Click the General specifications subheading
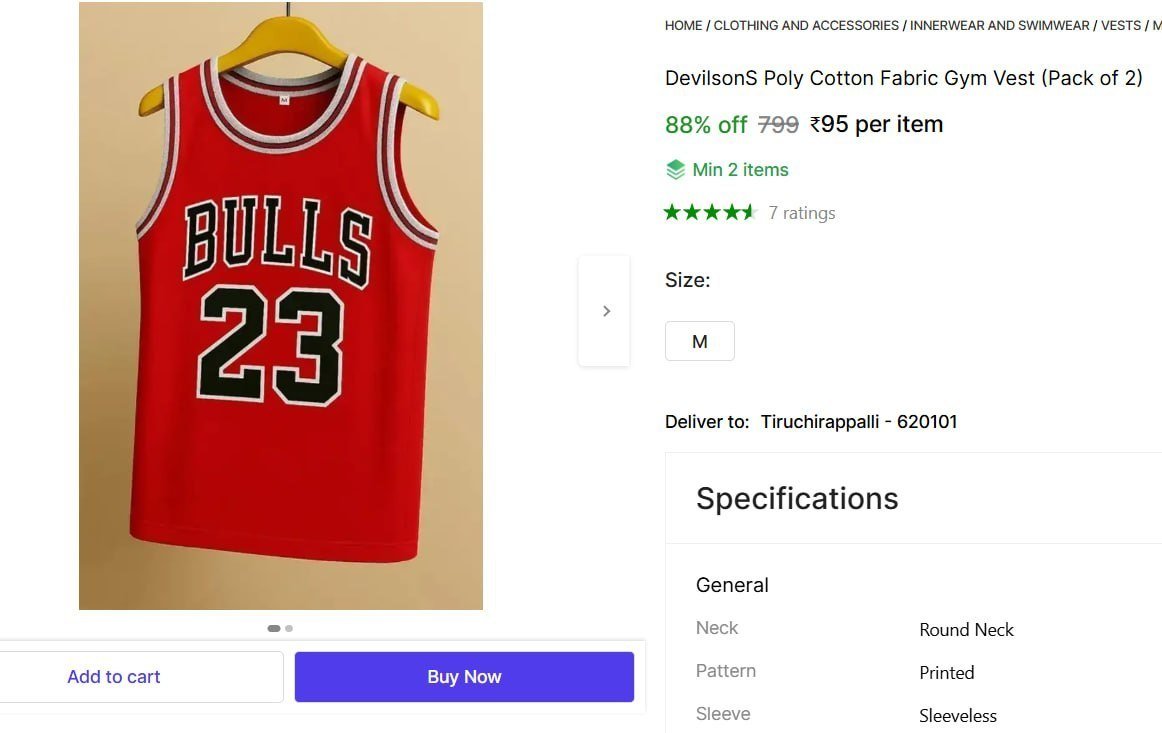Image resolution: width=1162 pixels, height=733 pixels. (732, 585)
